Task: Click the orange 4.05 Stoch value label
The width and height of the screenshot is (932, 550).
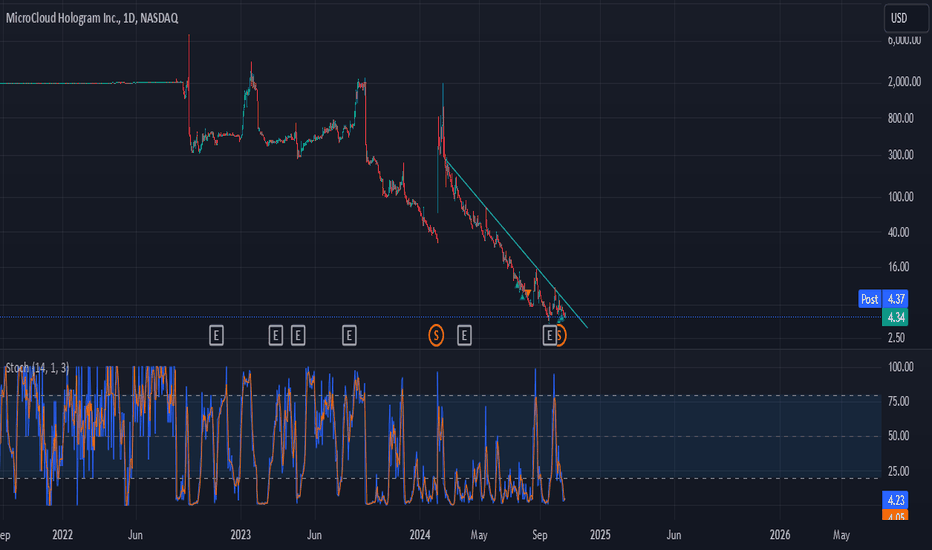Action: pos(896,516)
